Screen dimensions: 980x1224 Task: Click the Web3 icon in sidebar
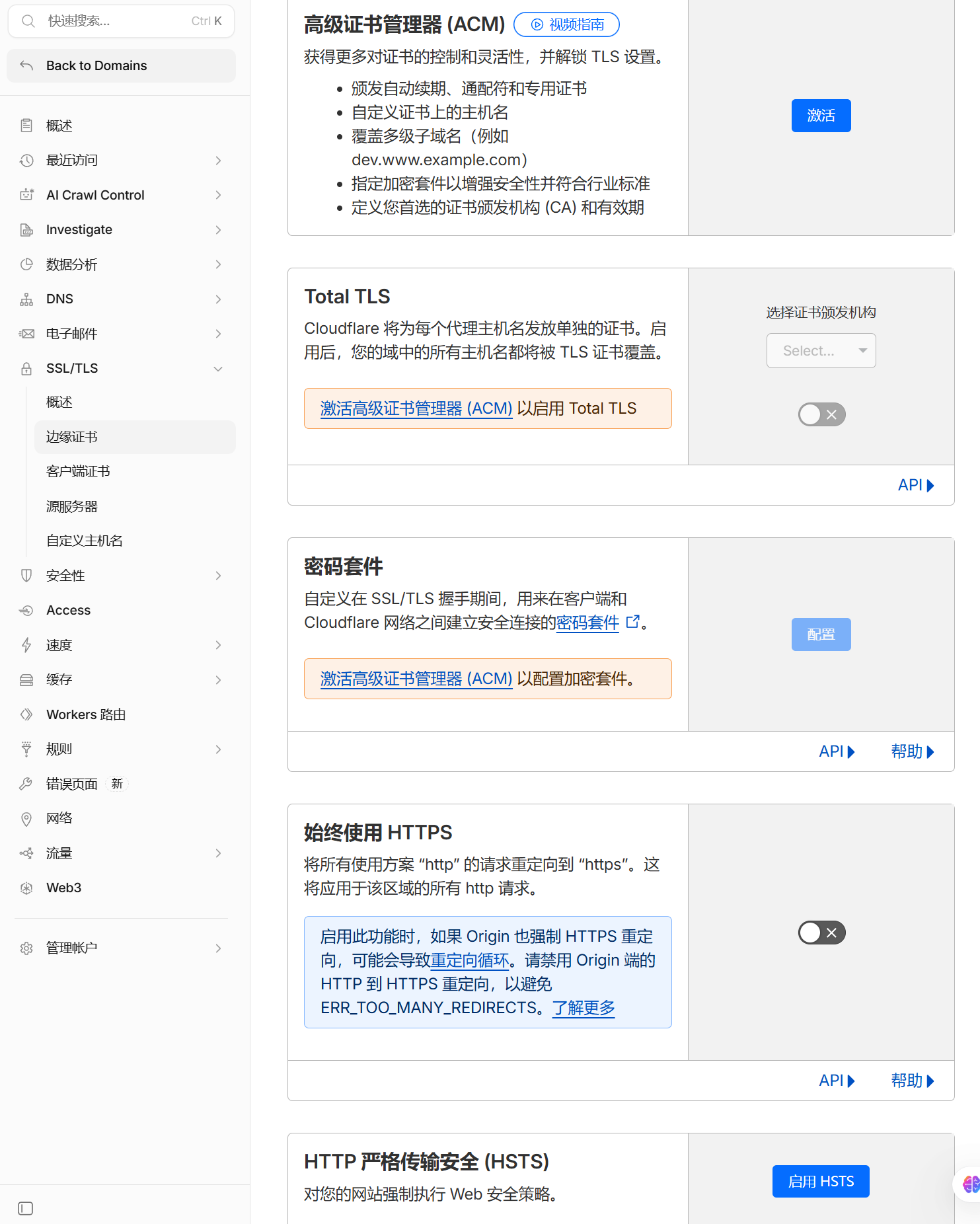26,888
